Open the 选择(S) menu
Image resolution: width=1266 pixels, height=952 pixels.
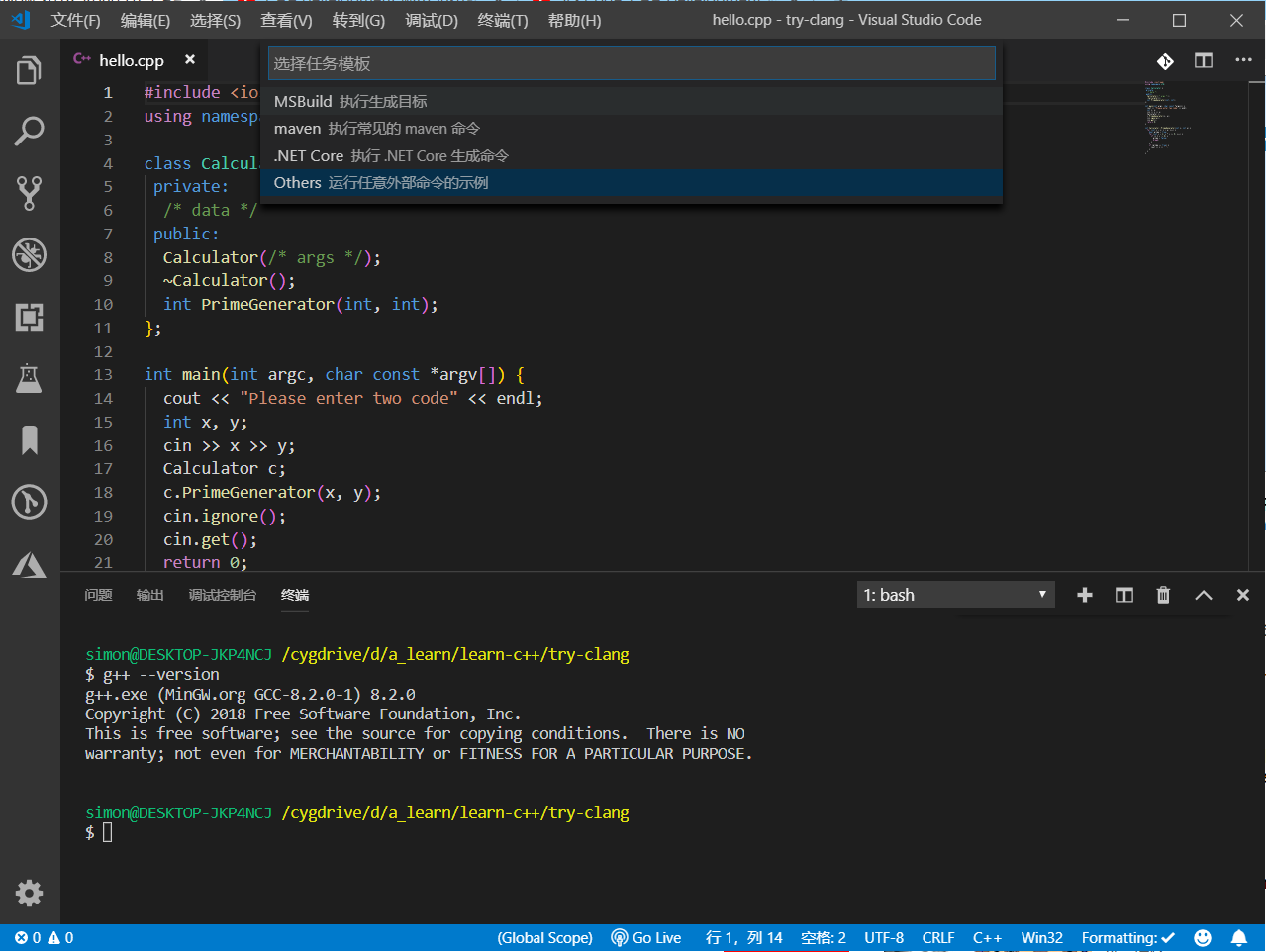pos(215,20)
